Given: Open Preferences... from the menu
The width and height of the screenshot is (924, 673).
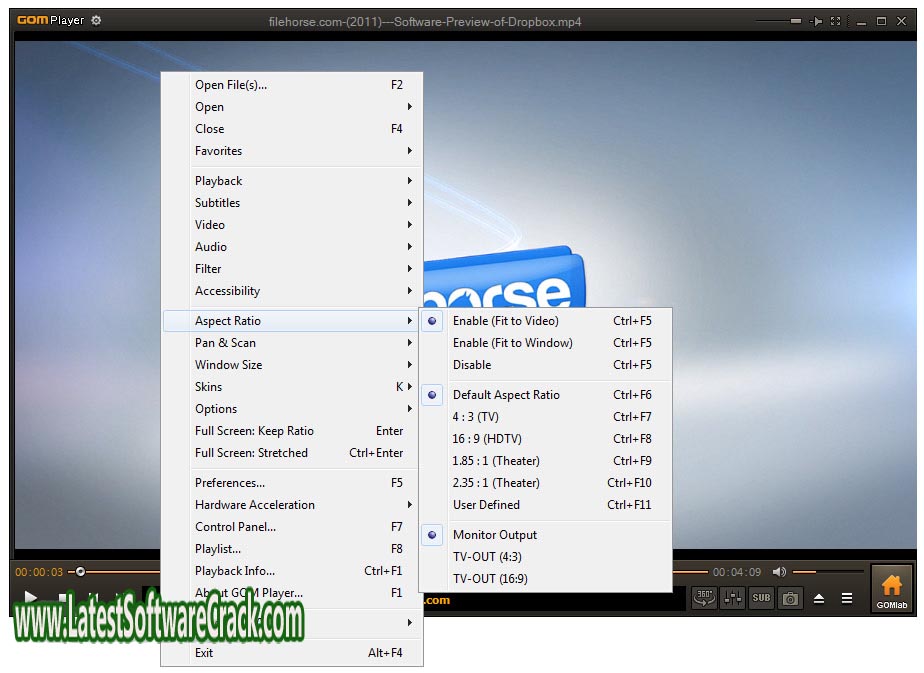Looking at the screenshot, I should pyautogui.click(x=230, y=483).
